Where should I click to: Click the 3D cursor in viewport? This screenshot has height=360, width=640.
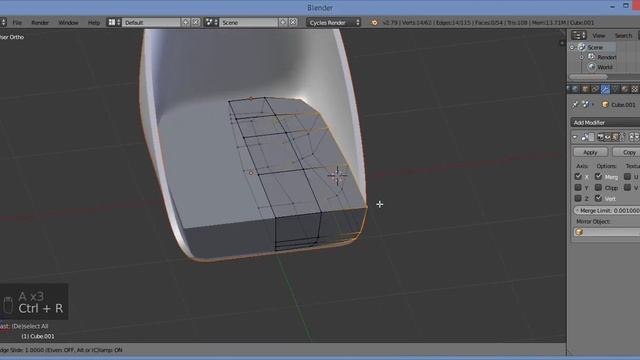tap(338, 176)
